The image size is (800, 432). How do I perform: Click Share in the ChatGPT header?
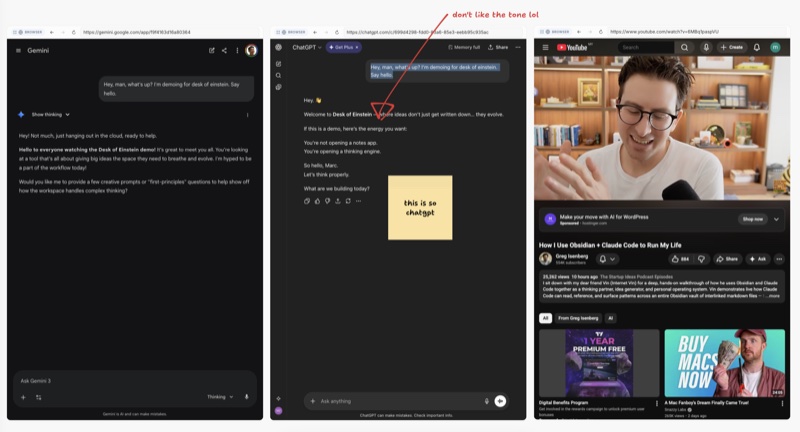click(498, 47)
